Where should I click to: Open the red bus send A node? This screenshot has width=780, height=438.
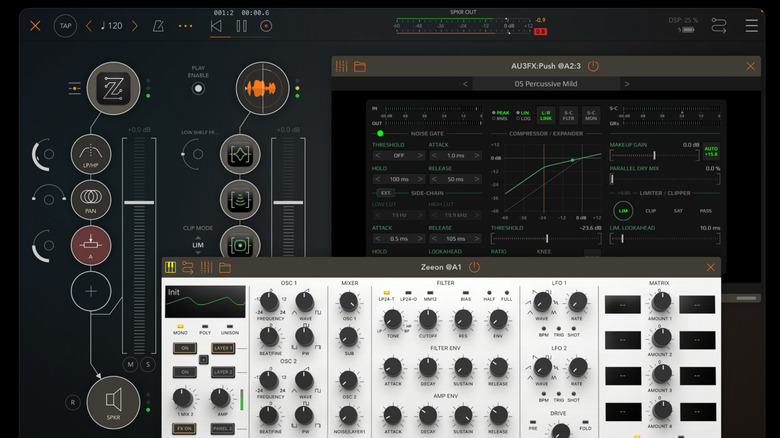(91, 245)
